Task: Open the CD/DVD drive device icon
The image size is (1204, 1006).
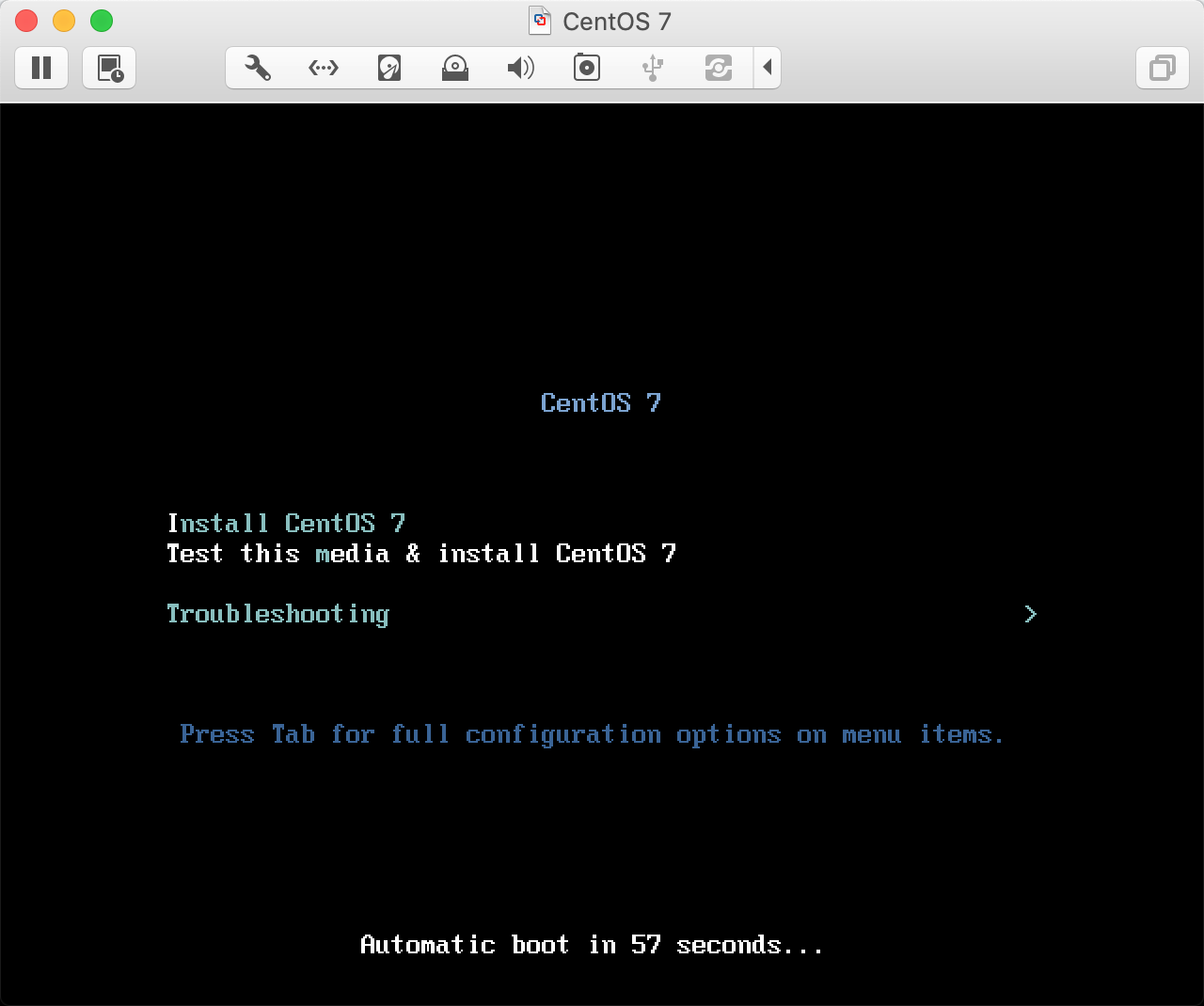Action: [455, 68]
